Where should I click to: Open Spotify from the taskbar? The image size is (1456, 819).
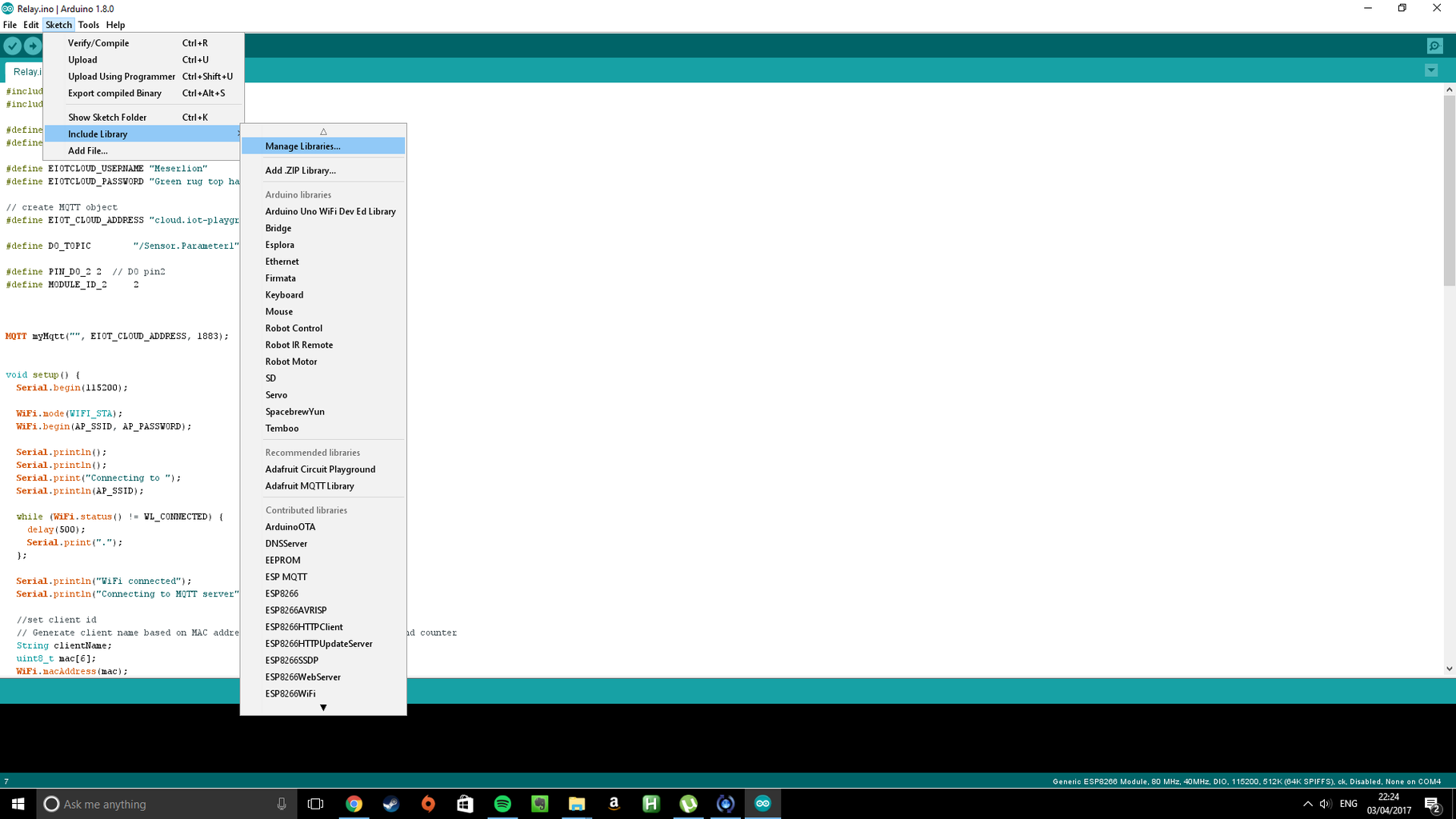click(x=502, y=804)
